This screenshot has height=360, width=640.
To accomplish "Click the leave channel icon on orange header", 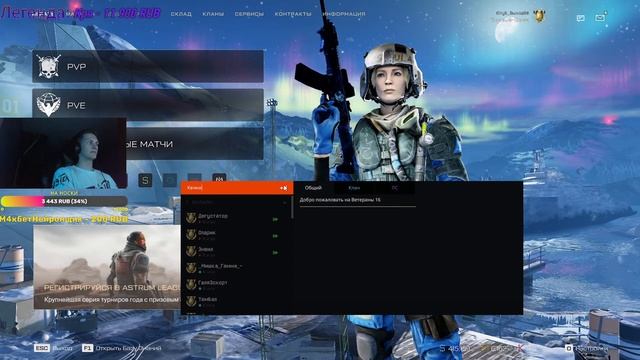I will [284, 188].
